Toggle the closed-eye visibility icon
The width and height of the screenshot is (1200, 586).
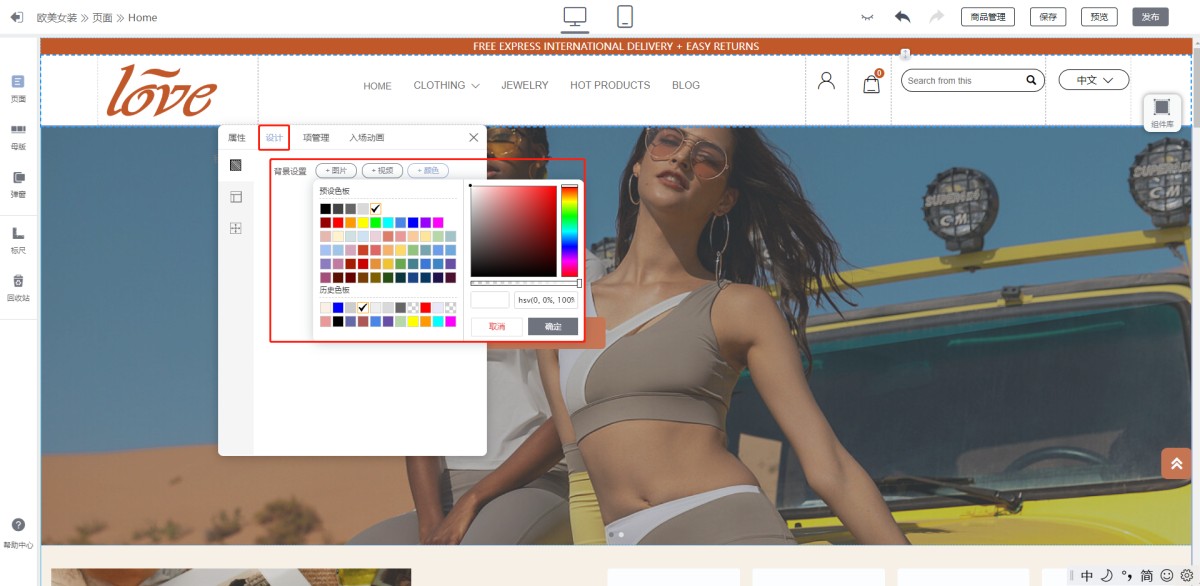pyautogui.click(x=867, y=17)
